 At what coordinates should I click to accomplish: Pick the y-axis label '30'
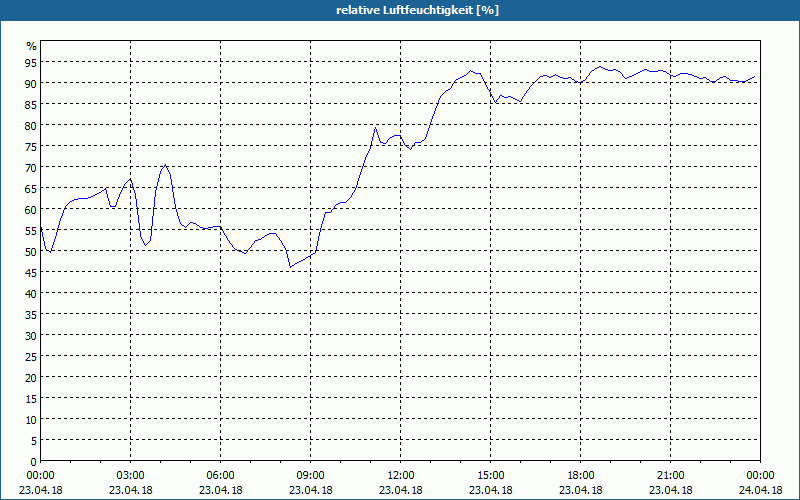click(x=31, y=336)
